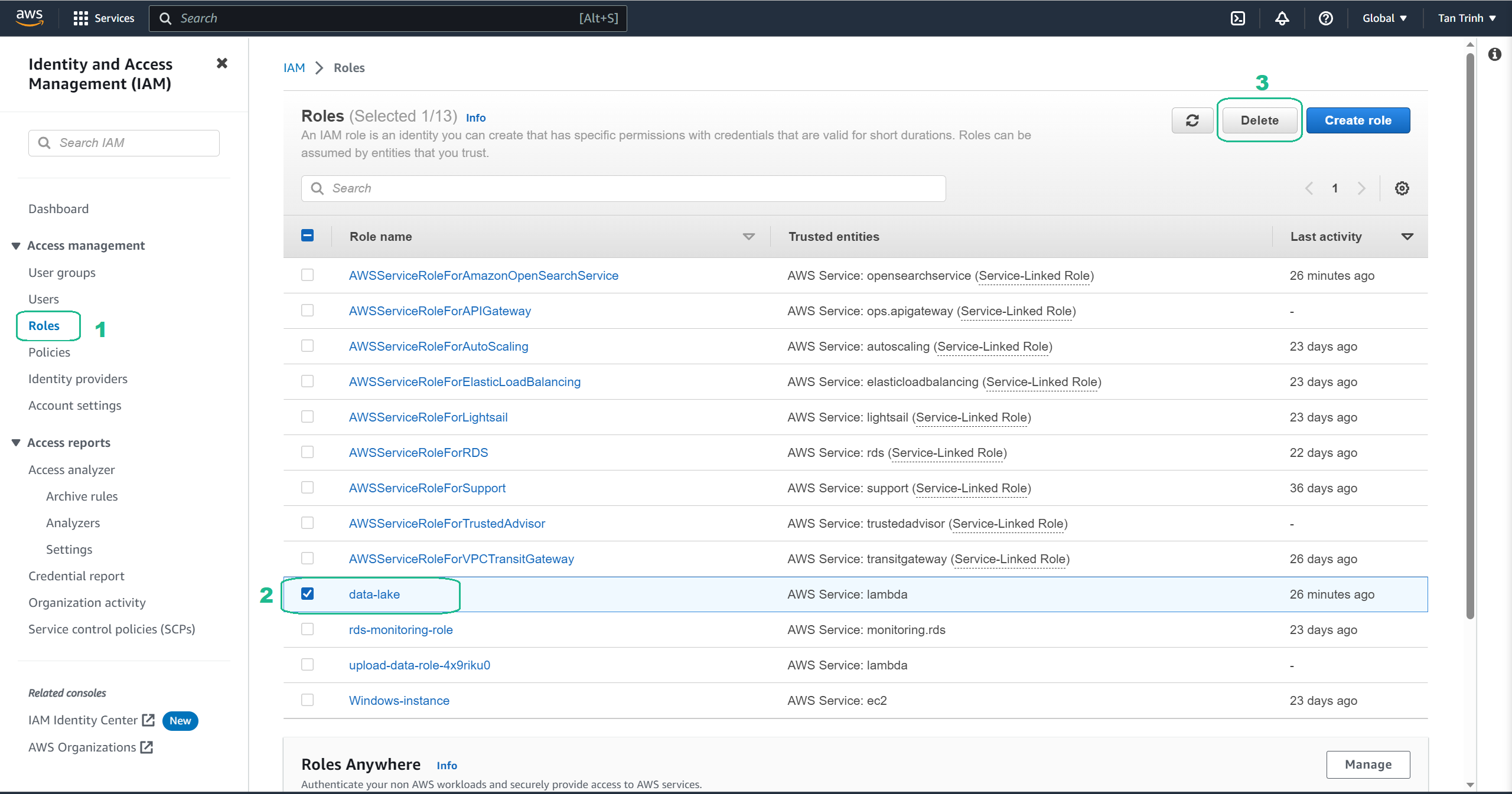The height and width of the screenshot is (794, 1512).
Task: Open Users in the sidebar
Action: click(44, 299)
